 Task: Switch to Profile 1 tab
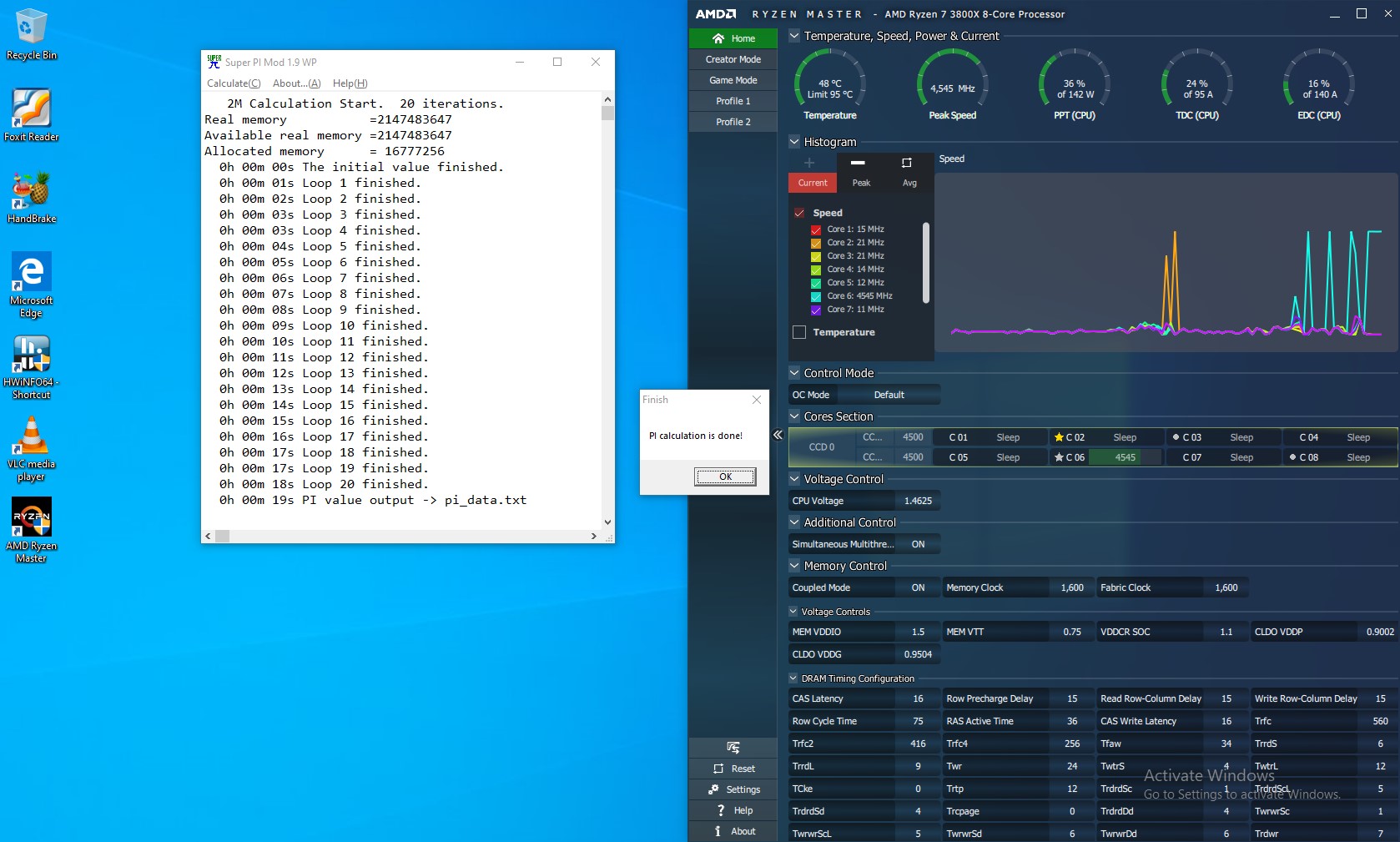pos(733,101)
